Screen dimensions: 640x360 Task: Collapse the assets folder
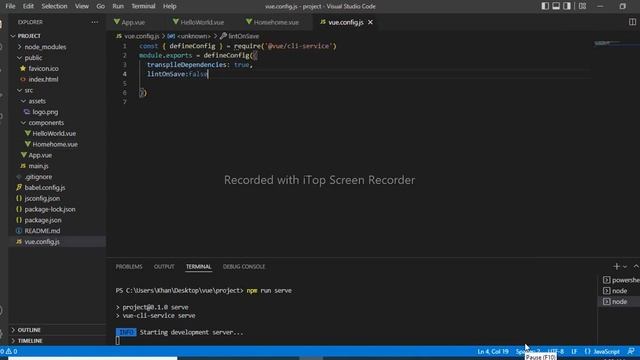coord(37,101)
